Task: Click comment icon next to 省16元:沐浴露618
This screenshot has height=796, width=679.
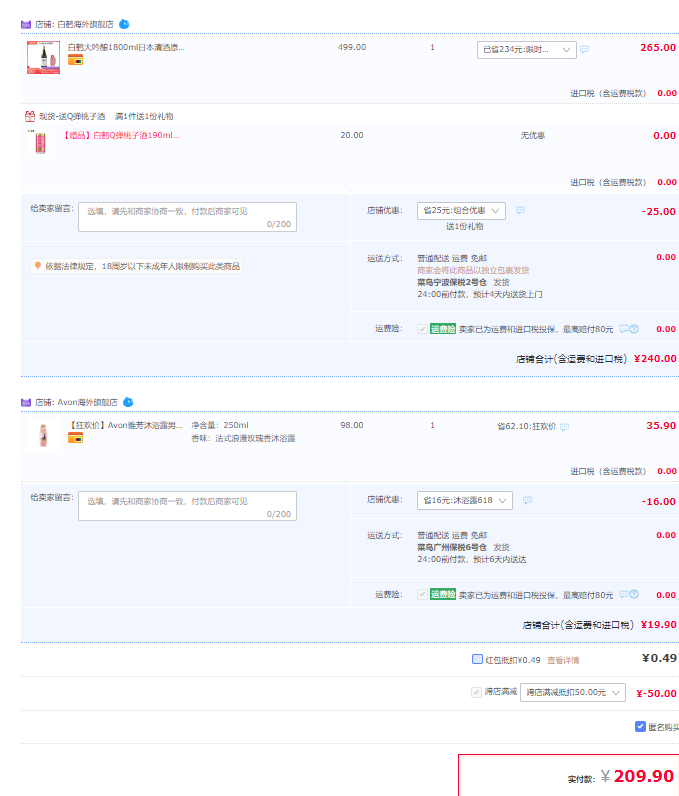Action: click(x=528, y=500)
